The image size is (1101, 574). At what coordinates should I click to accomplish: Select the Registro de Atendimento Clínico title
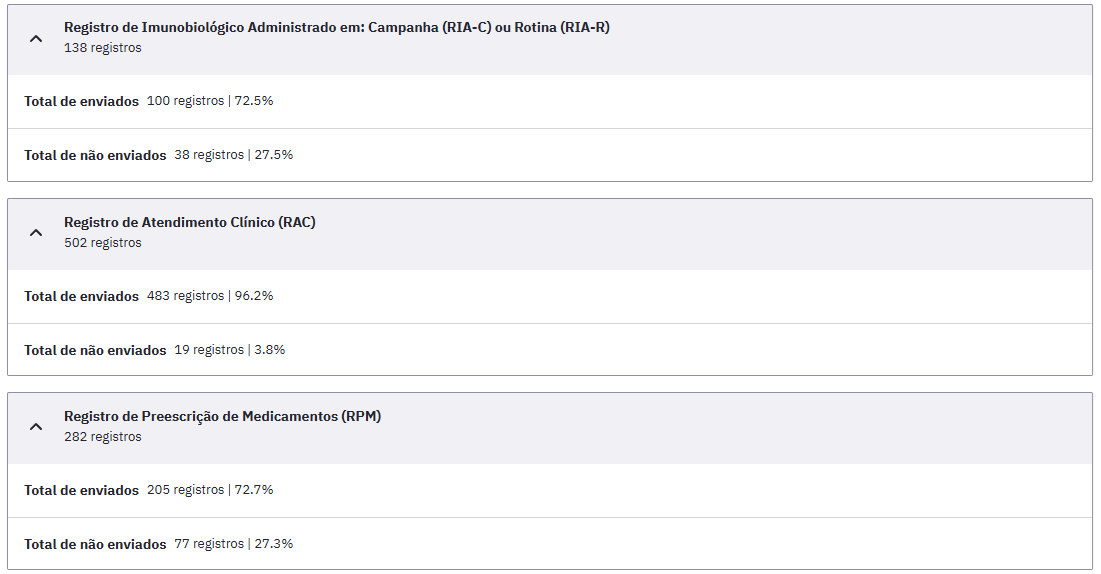pyautogui.click(x=190, y=222)
